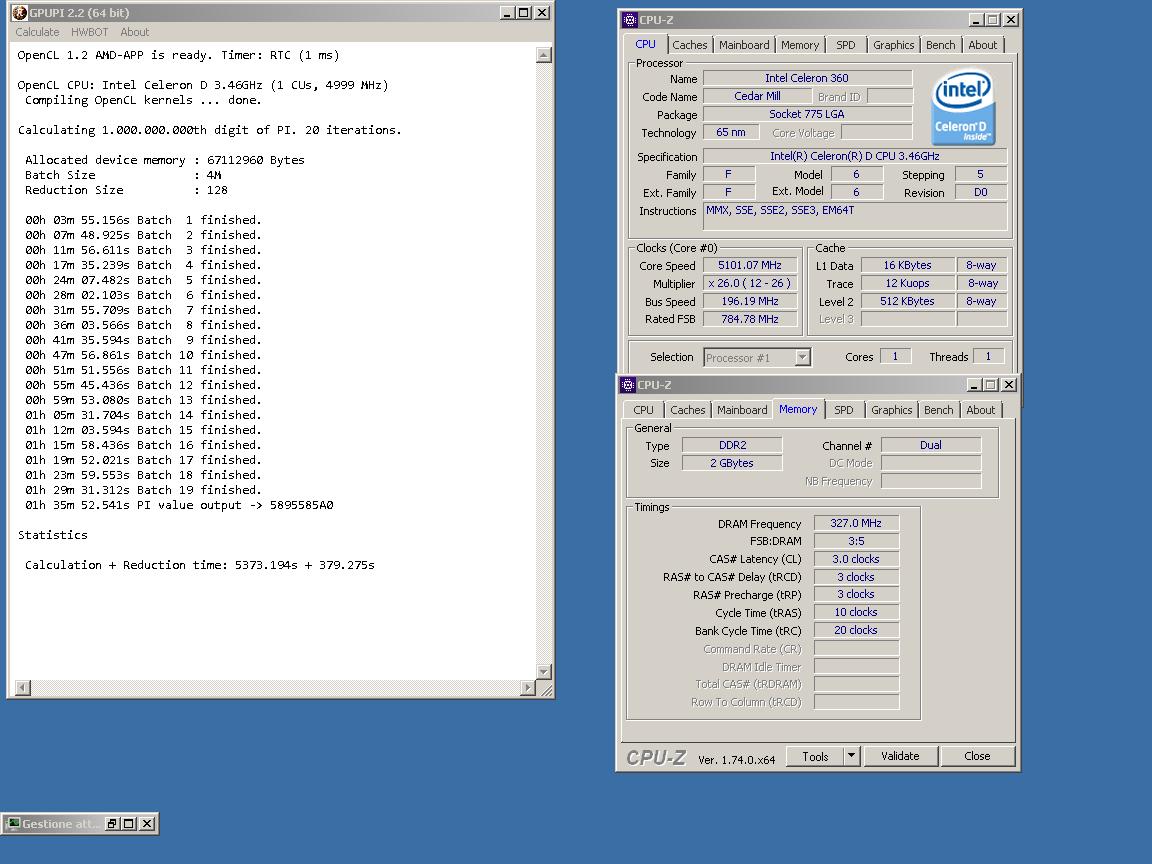The height and width of the screenshot is (864, 1152).
Task: Click GPUPI vertical scrollbar down arrow
Action: 544,672
